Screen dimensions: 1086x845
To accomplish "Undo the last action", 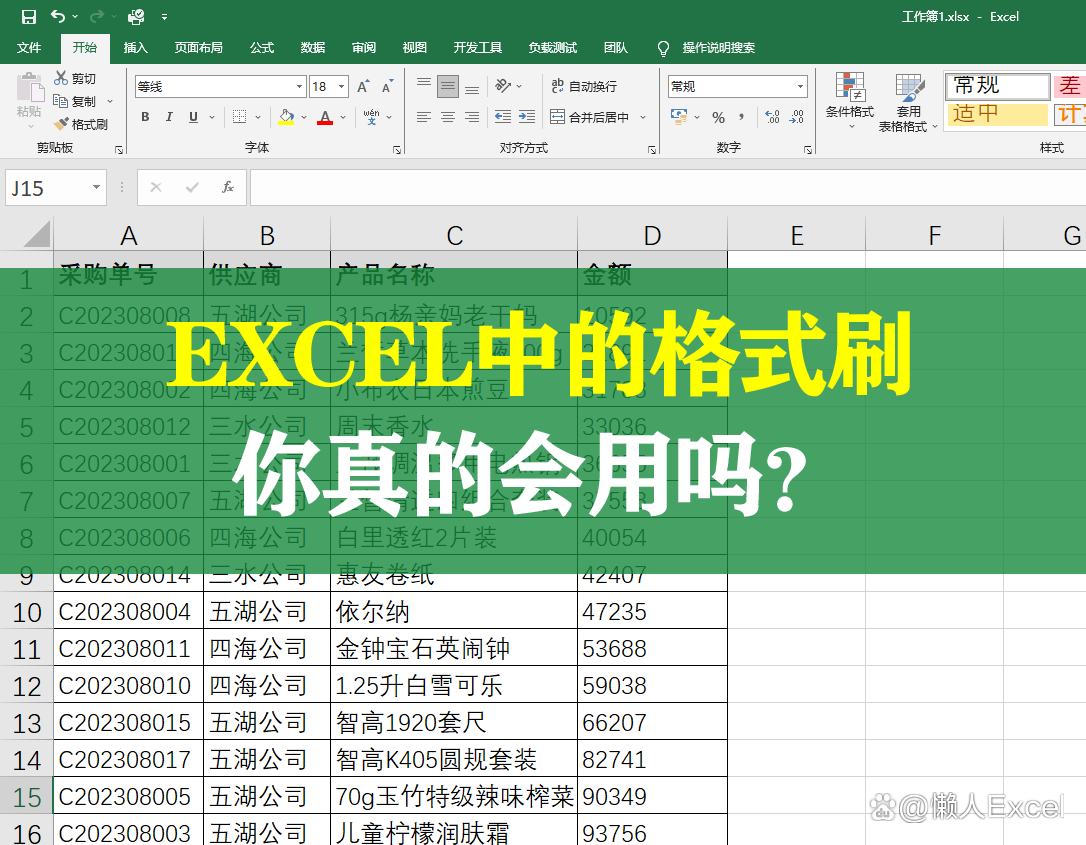I will tap(58, 17).
